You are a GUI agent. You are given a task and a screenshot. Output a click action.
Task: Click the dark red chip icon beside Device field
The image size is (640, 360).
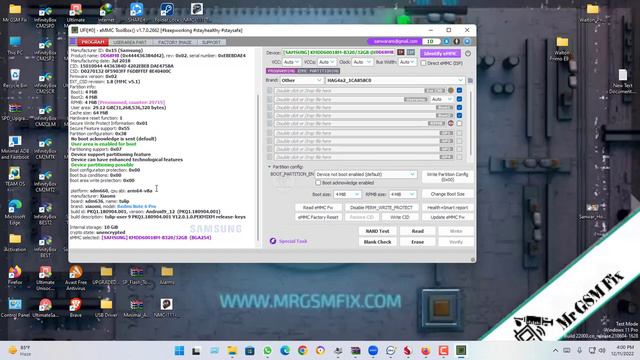click(401, 52)
